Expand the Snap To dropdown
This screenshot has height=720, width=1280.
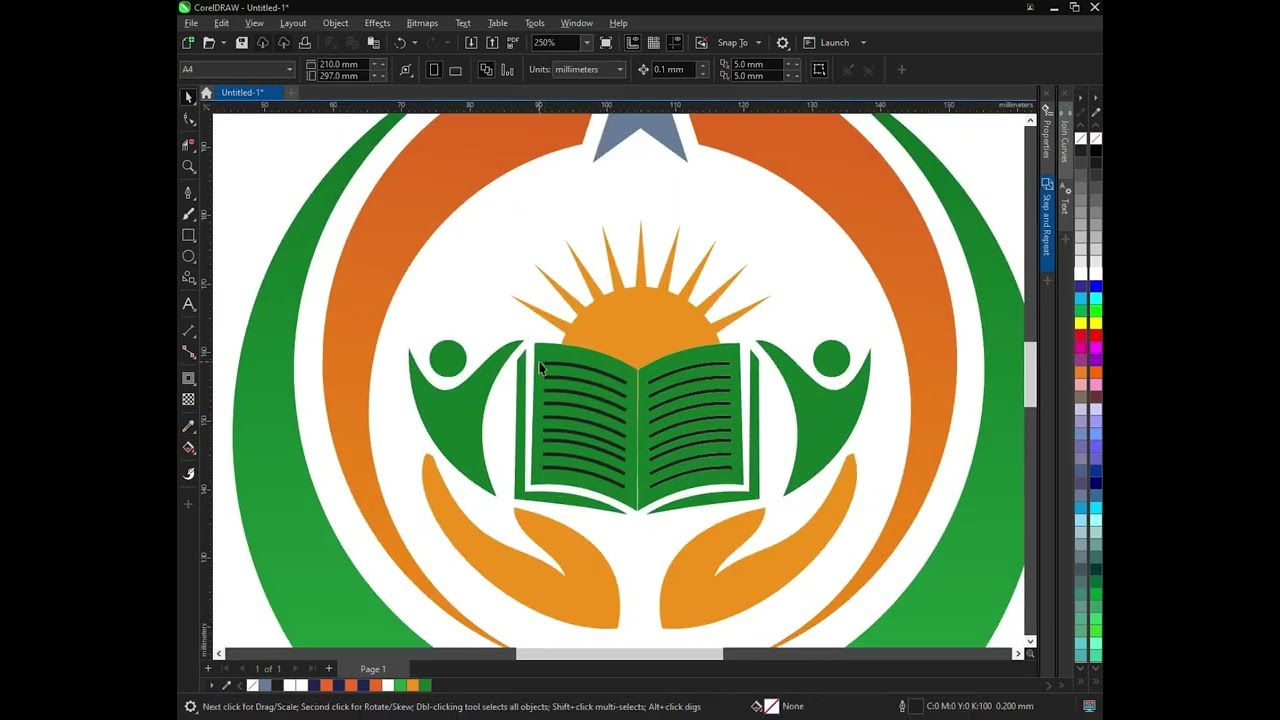point(758,43)
